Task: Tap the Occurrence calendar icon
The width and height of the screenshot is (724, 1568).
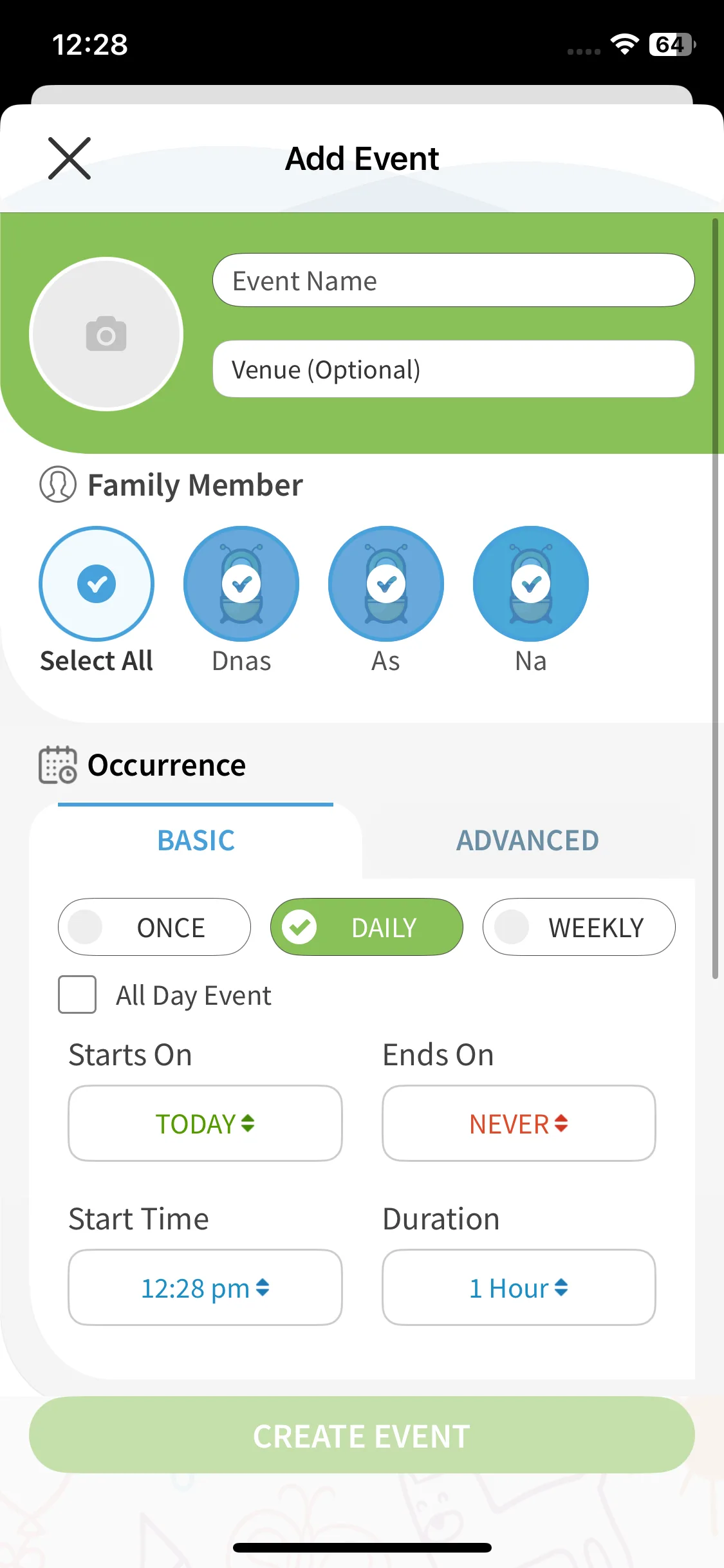Action: click(58, 765)
